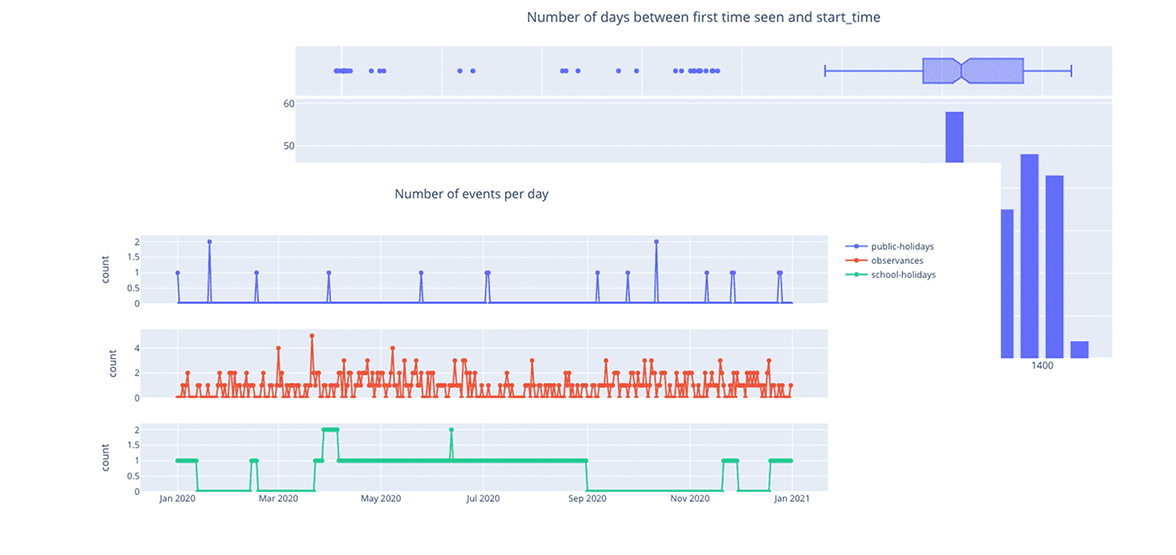This screenshot has height=555, width=1176.
Task: Click the 'Number of events per day' title
Action: (471, 194)
